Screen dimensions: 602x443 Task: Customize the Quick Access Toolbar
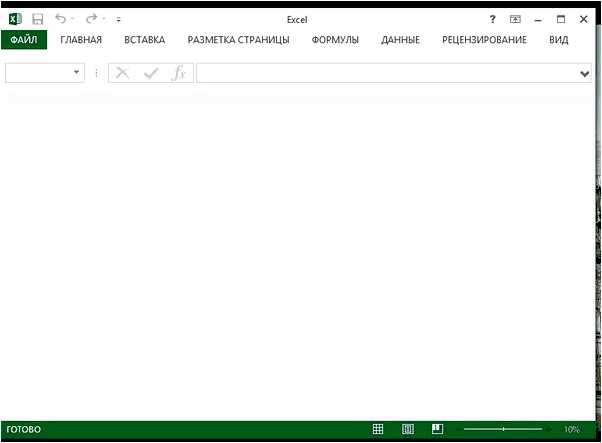[x=119, y=20]
